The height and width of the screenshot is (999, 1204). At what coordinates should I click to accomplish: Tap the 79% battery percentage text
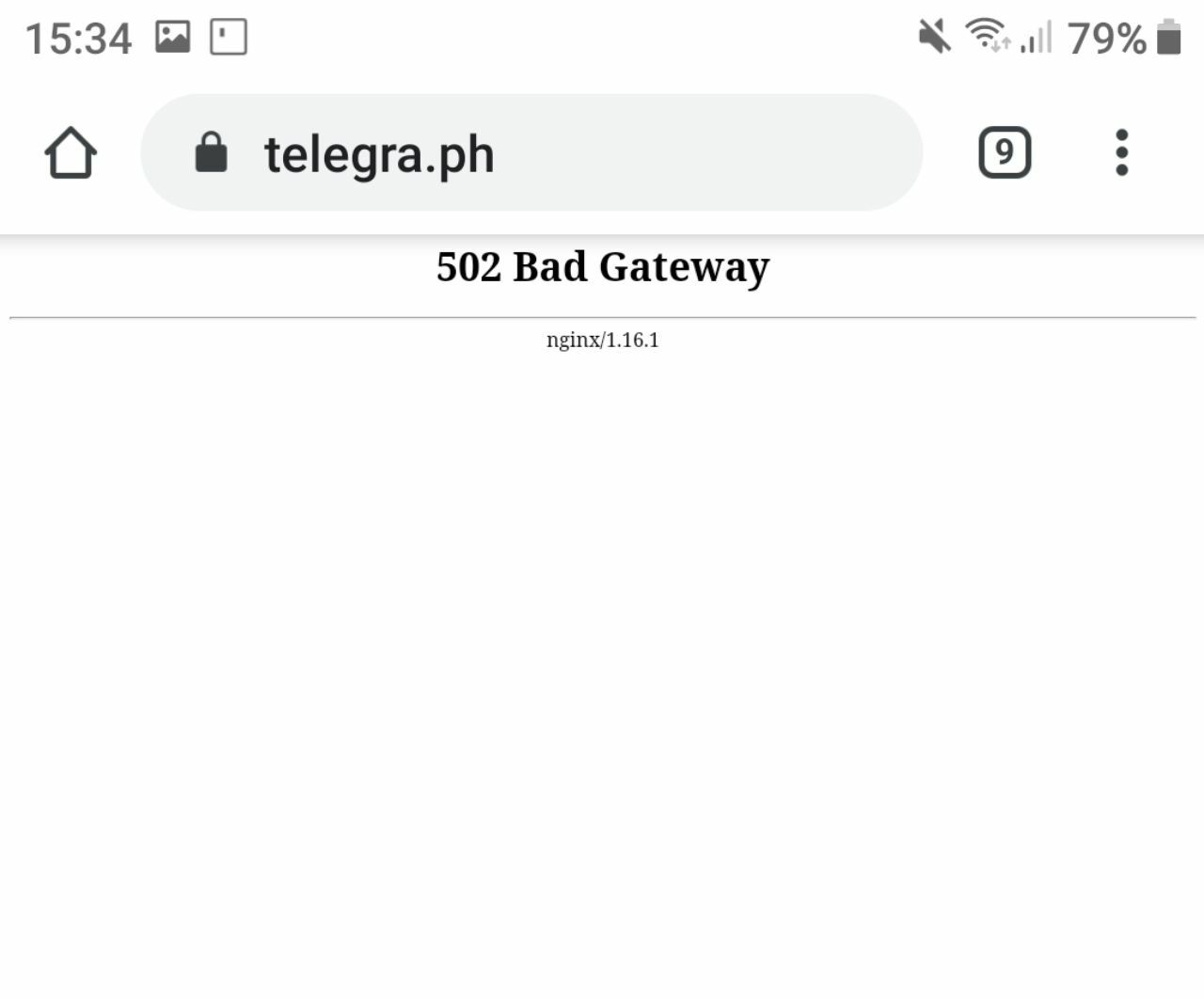pos(1107,39)
